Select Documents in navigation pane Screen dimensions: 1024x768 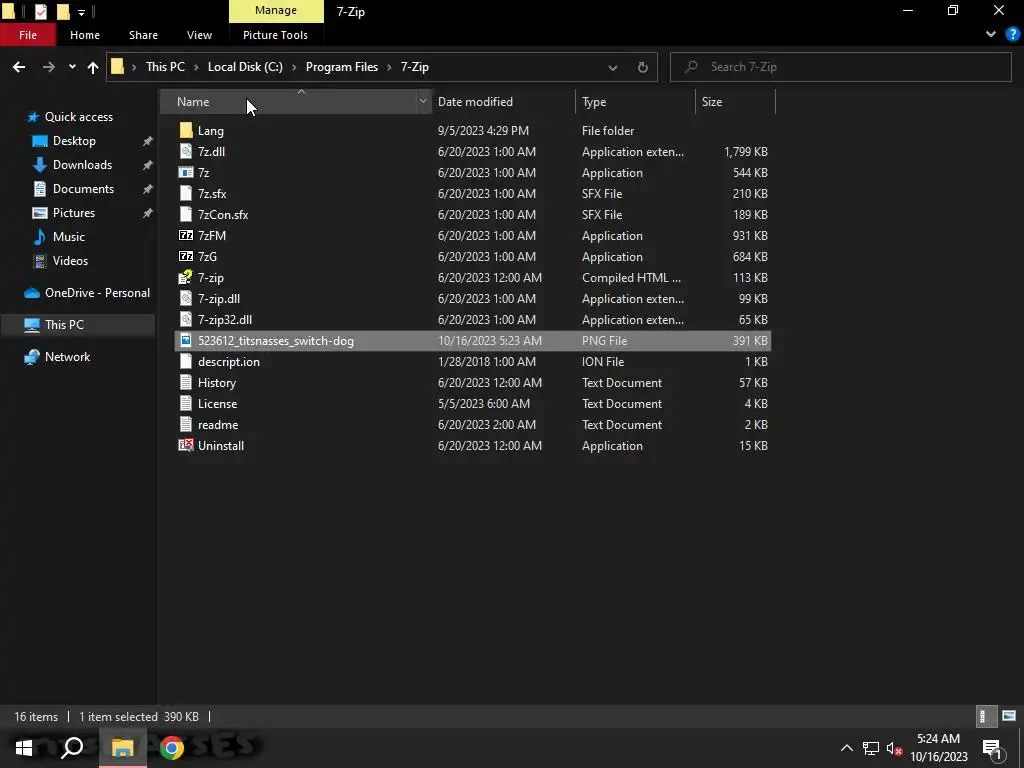[x=83, y=189]
